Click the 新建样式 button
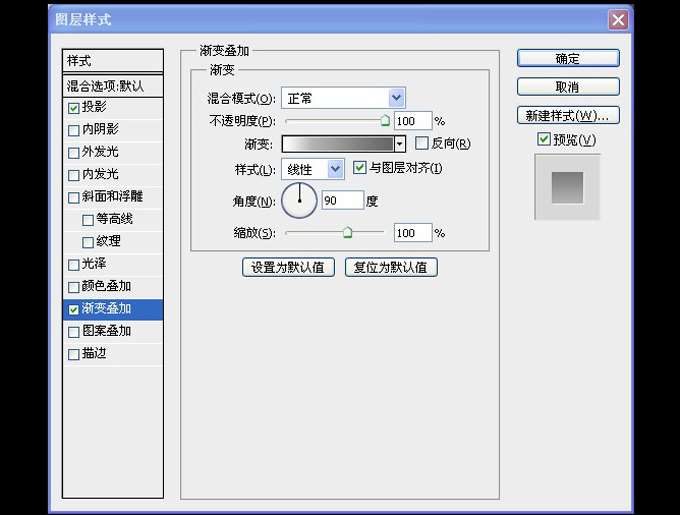The image size is (680, 515). (x=568, y=115)
